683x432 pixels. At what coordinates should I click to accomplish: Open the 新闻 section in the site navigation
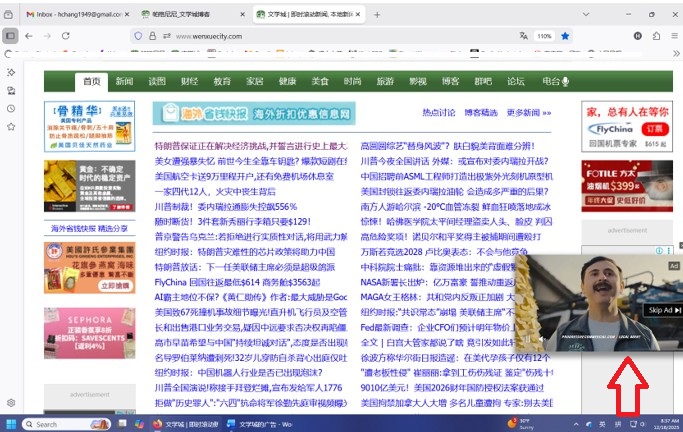(124, 81)
